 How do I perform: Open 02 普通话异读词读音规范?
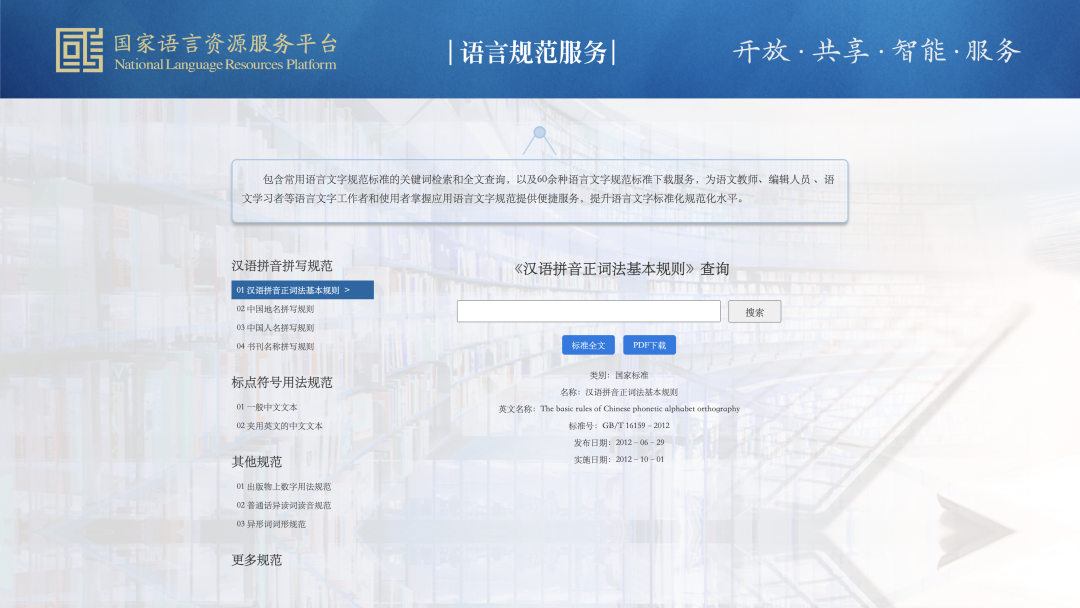283,505
